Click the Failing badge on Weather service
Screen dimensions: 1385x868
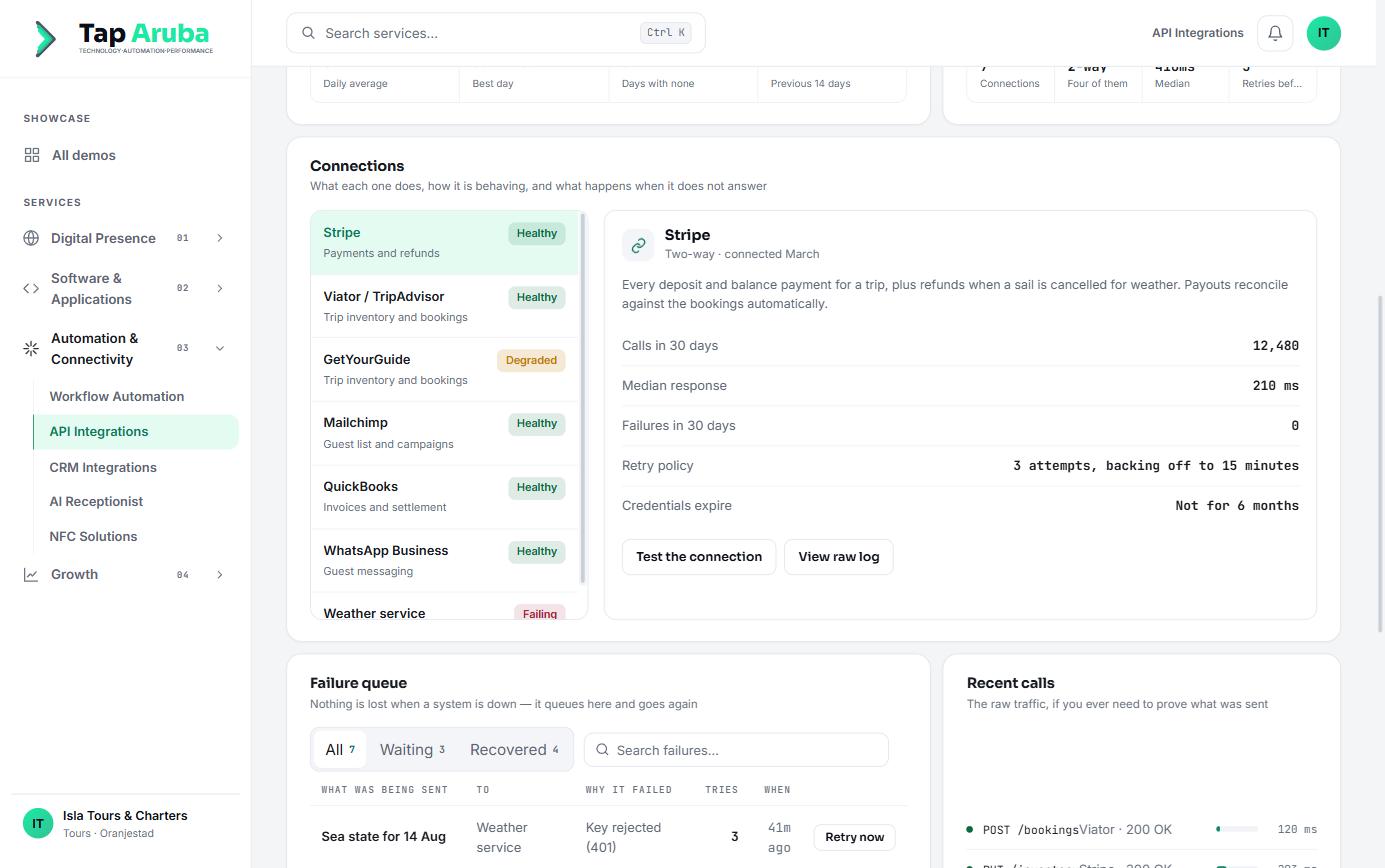(540, 613)
